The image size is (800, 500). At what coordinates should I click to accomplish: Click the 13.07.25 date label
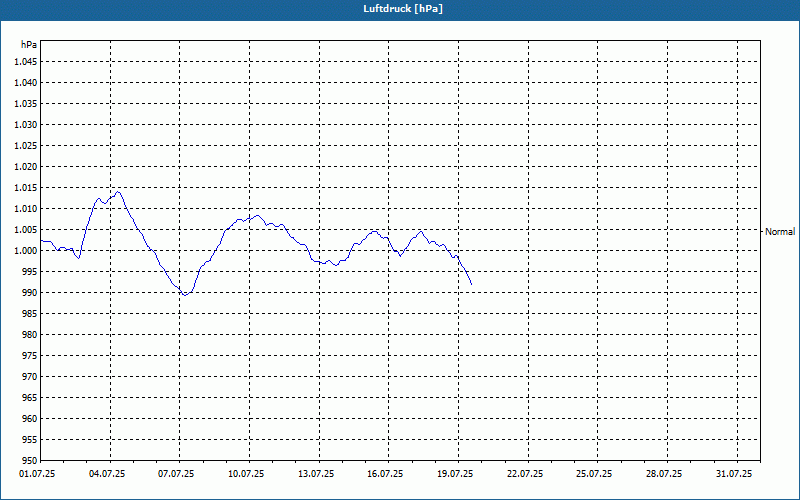tap(316, 474)
